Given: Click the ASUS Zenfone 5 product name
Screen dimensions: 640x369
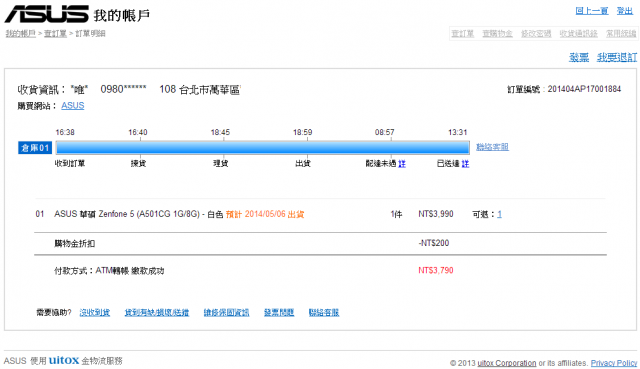Looking at the screenshot, I should coord(139,214).
